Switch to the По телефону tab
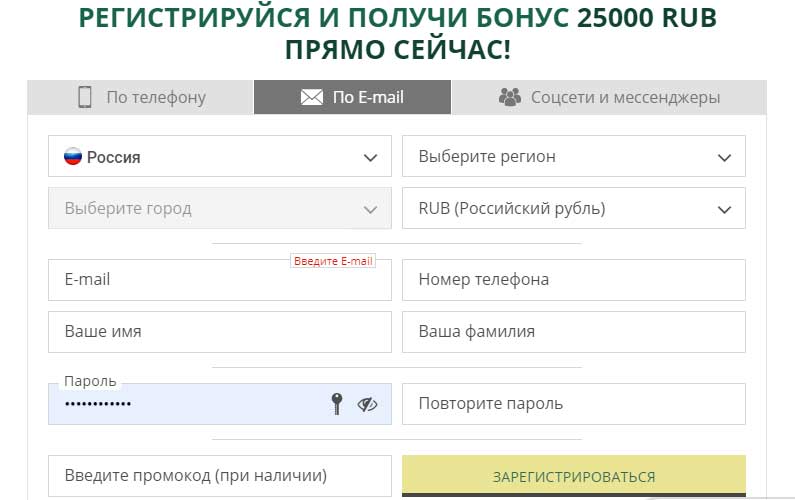The image size is (795, 500). tap(140, 97)
